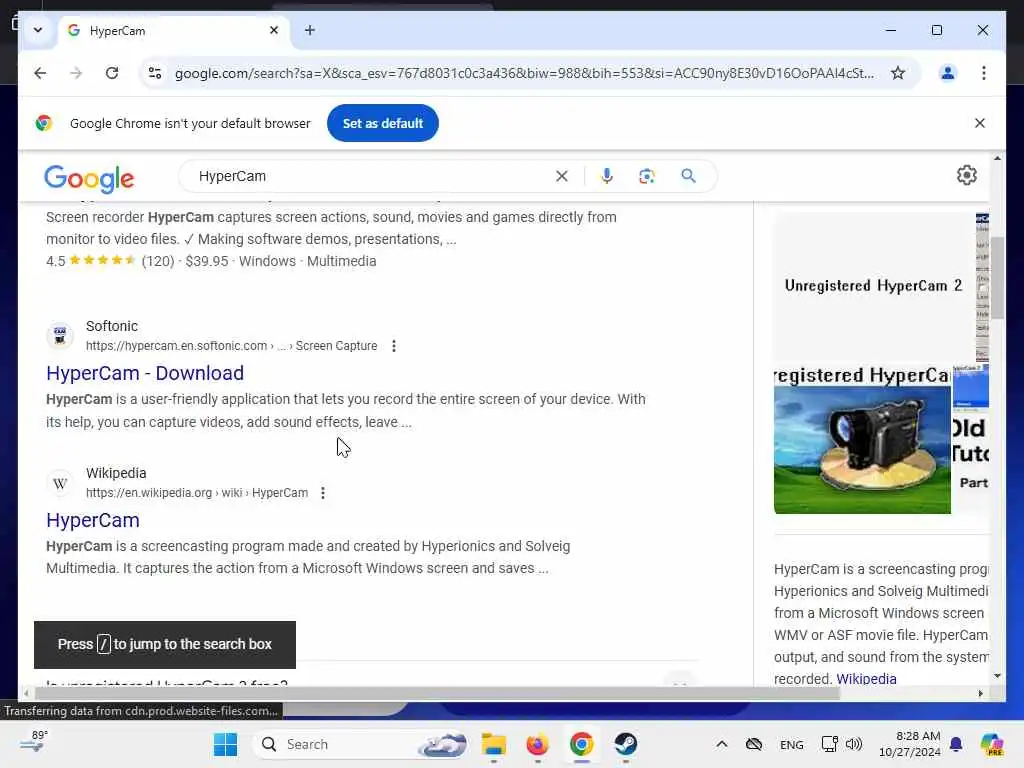The image size is (1024, 768).
Task: Open the Windows Start menu
Action: (225, 744)
